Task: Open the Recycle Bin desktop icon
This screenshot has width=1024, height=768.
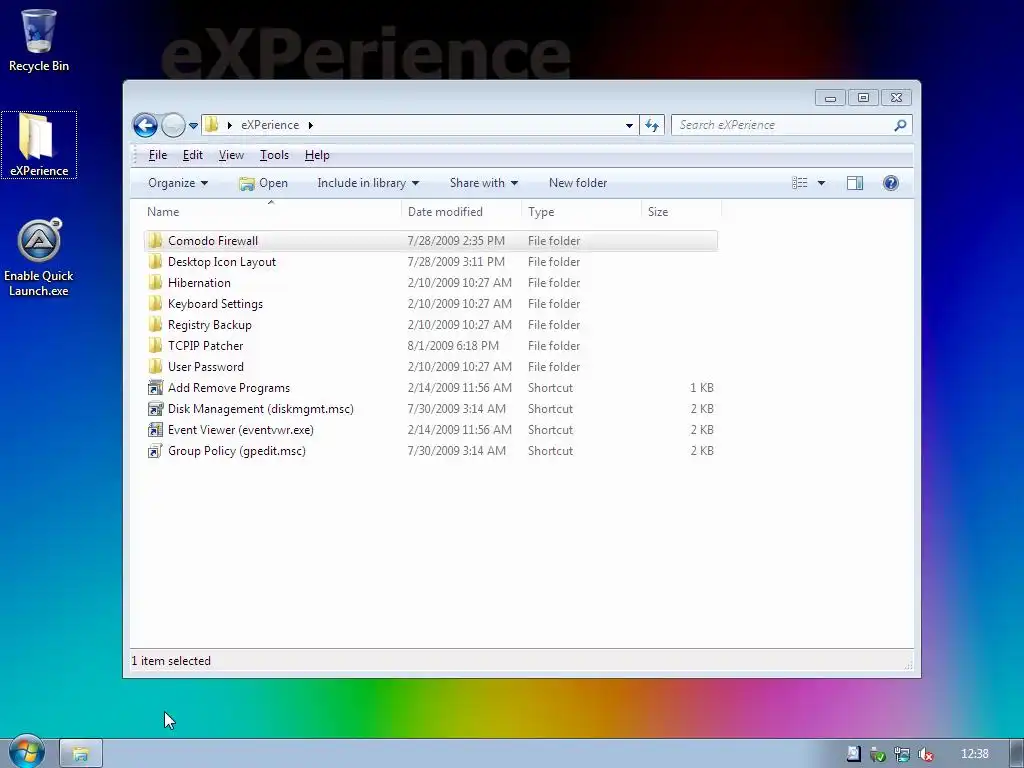Action: (39, 40)
